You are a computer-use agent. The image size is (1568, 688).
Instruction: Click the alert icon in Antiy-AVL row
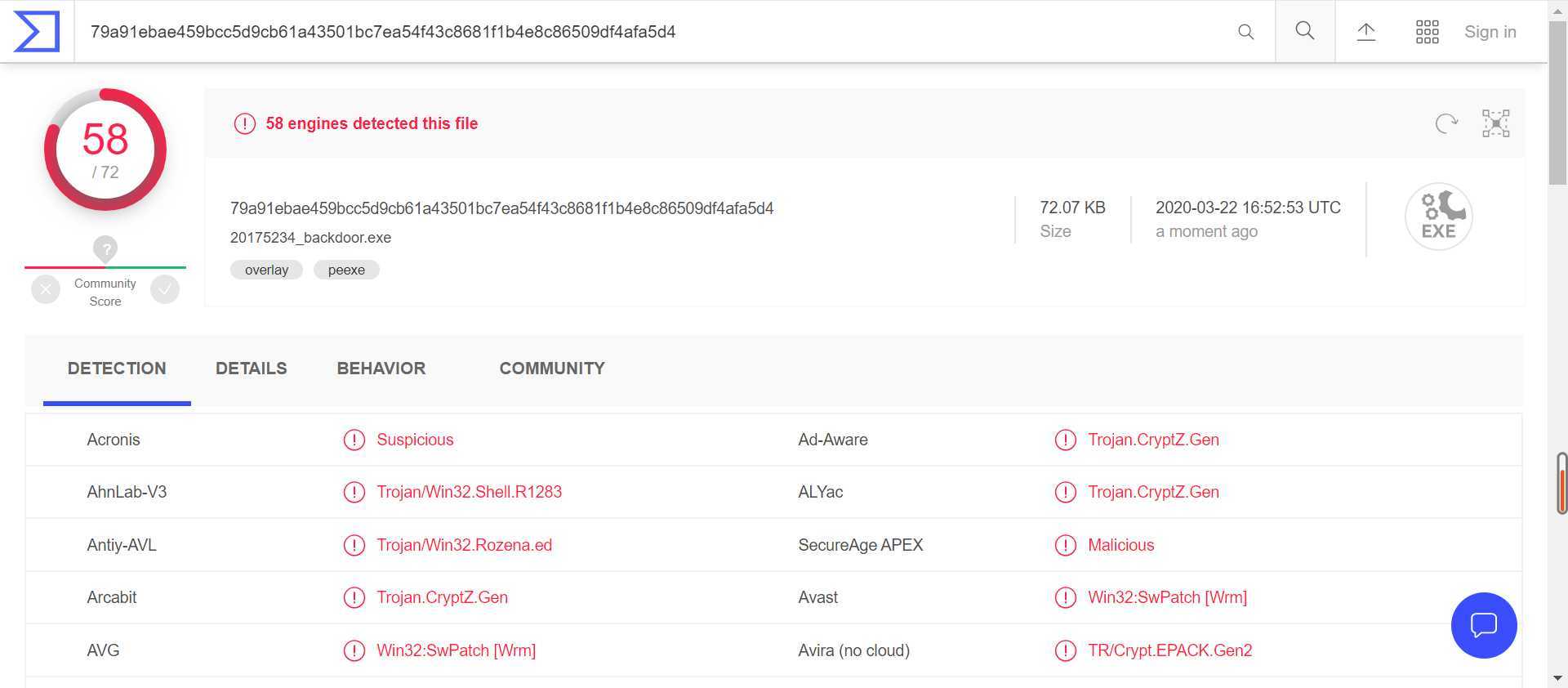click(354, 545)
